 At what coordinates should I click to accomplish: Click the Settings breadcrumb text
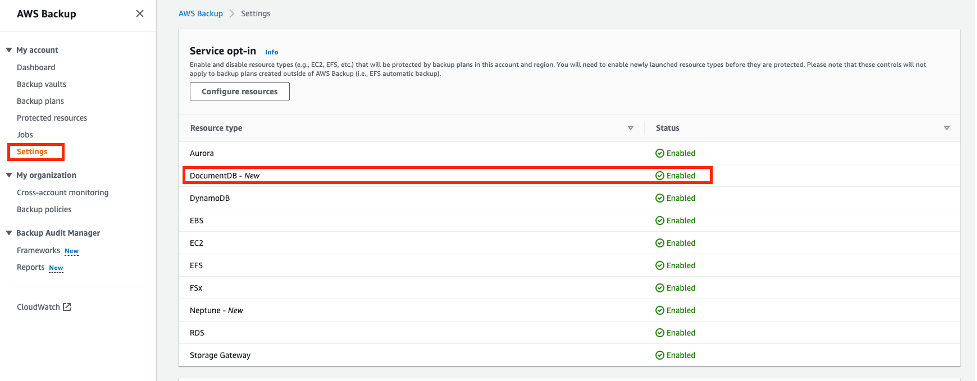255,13
